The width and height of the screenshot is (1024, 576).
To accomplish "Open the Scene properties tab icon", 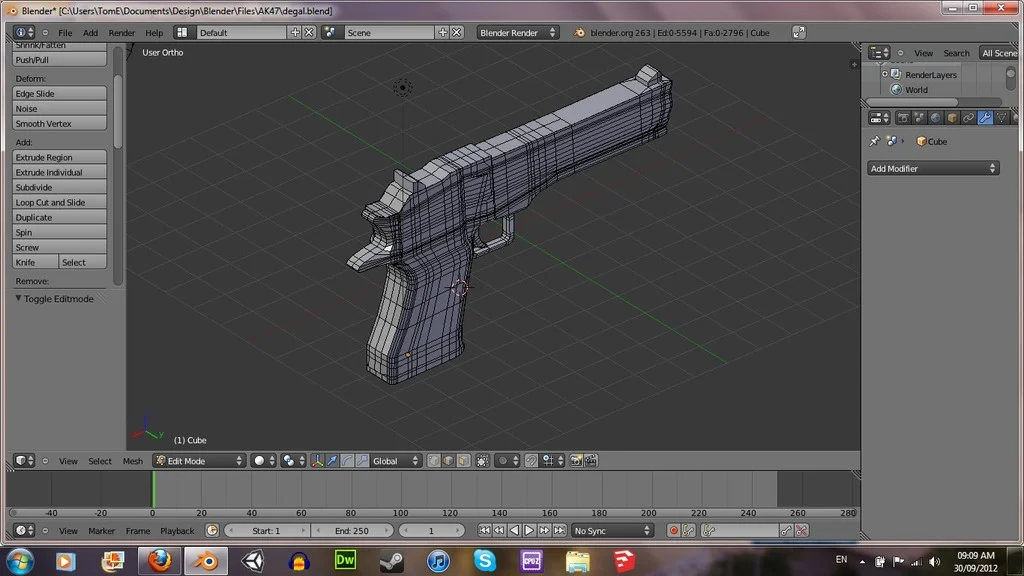I will [920, 118].
